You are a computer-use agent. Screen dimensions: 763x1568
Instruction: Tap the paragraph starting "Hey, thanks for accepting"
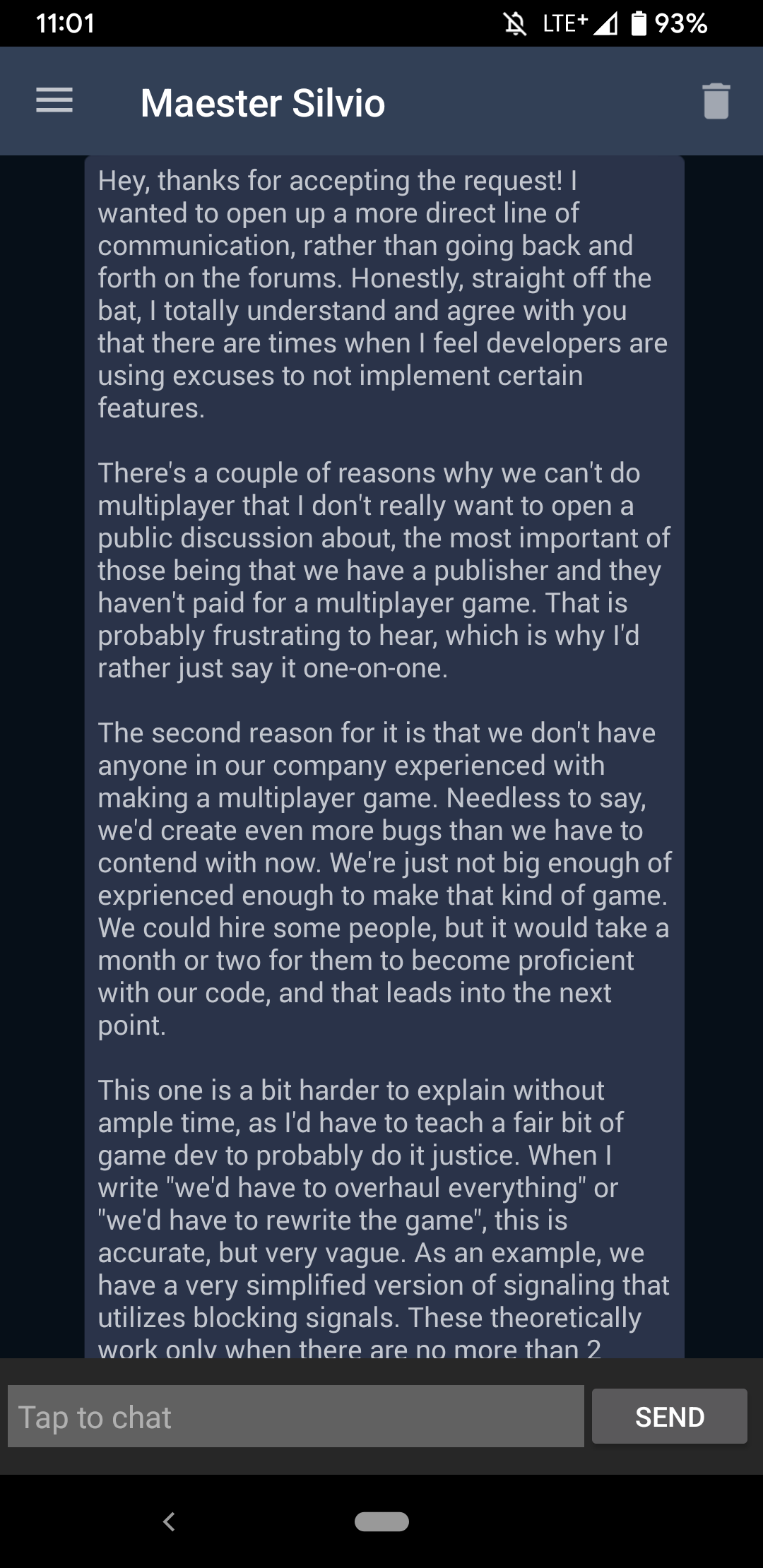381,294
